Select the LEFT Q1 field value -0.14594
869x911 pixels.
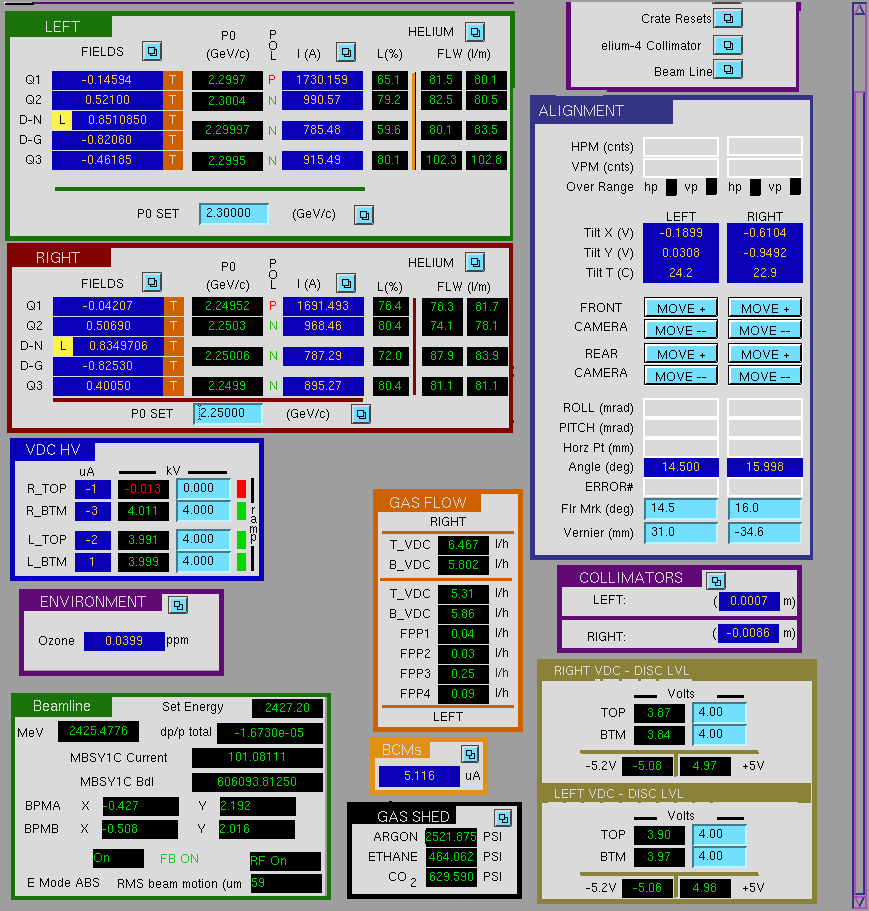(107, 80)
